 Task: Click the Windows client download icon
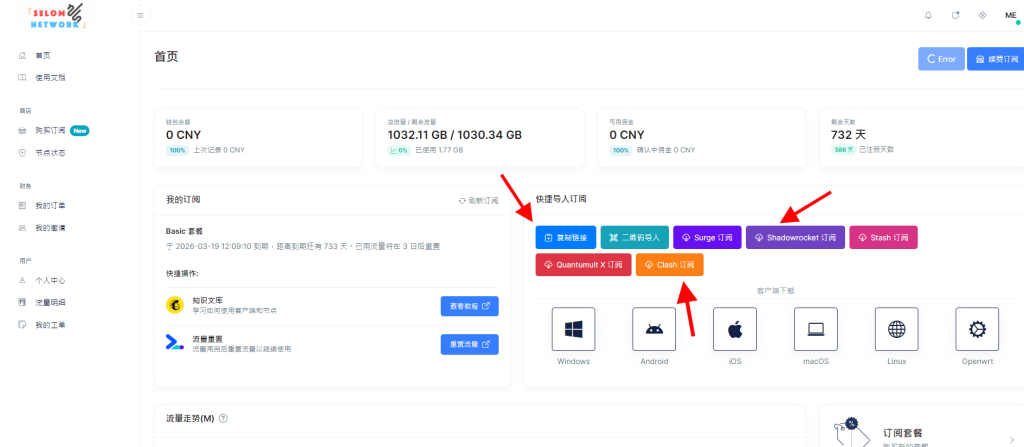pos(573,328)
